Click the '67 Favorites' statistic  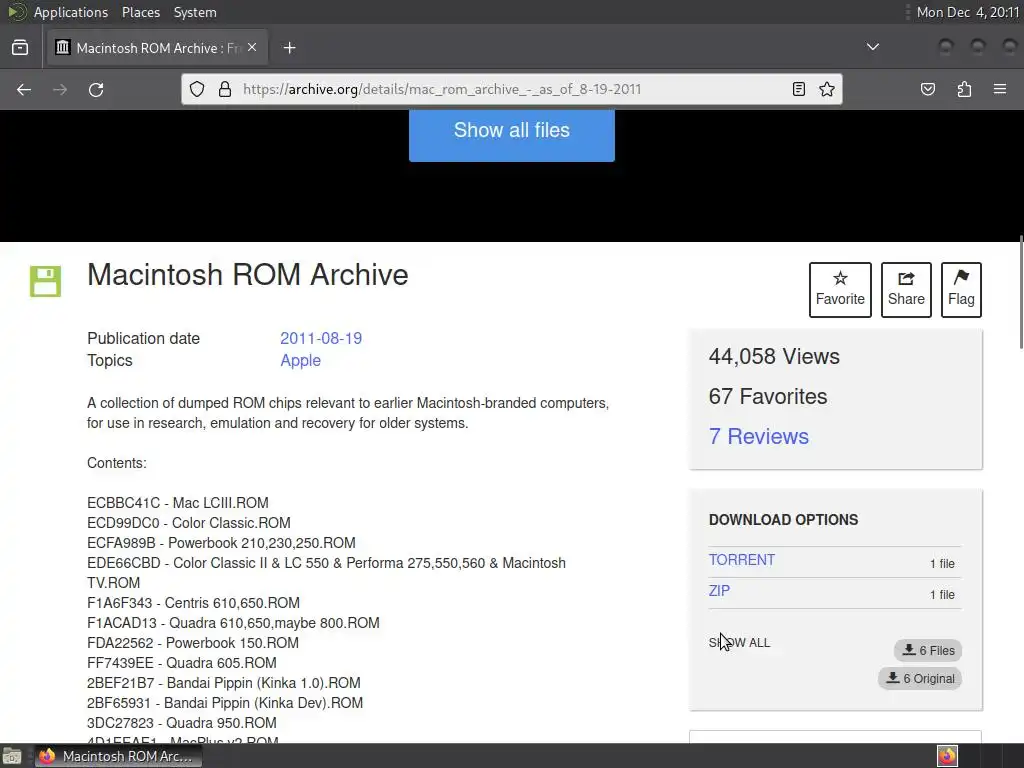pos(767,396)
